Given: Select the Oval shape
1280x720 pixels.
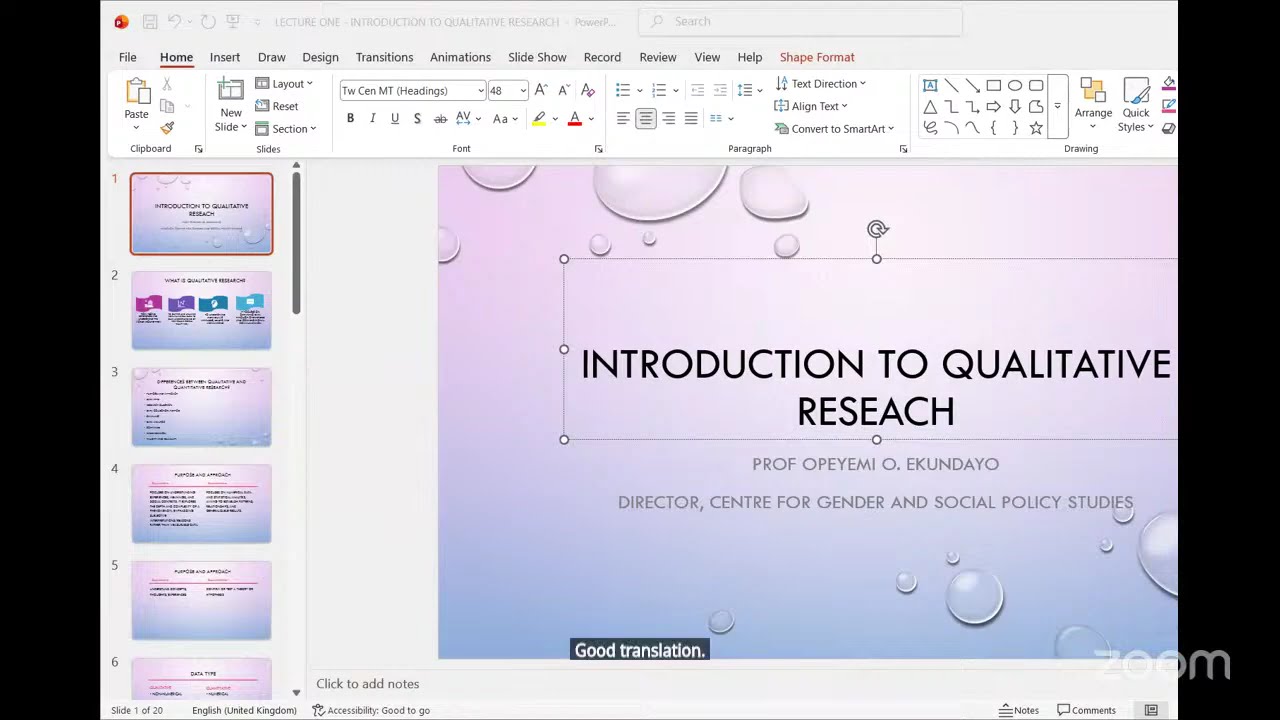Looking at the screenshot, I should click(1015, 85).
